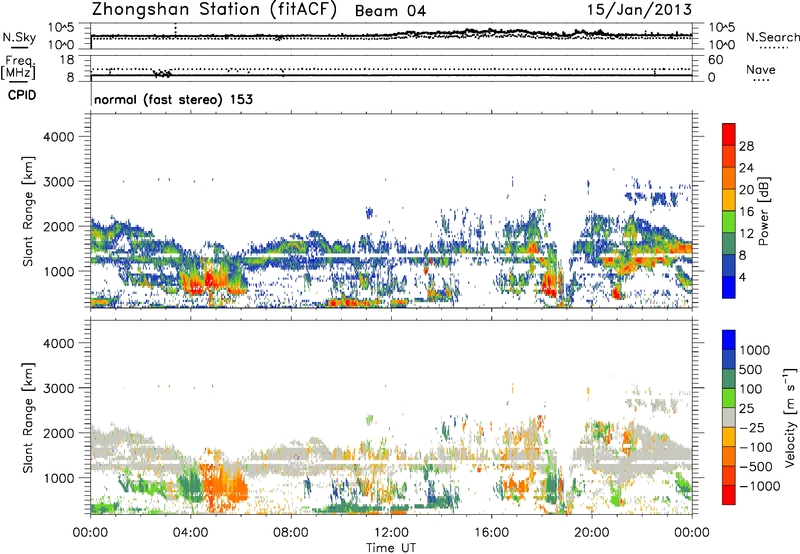Click the -100 label on Velocity colorbar

tap(756, 447)
